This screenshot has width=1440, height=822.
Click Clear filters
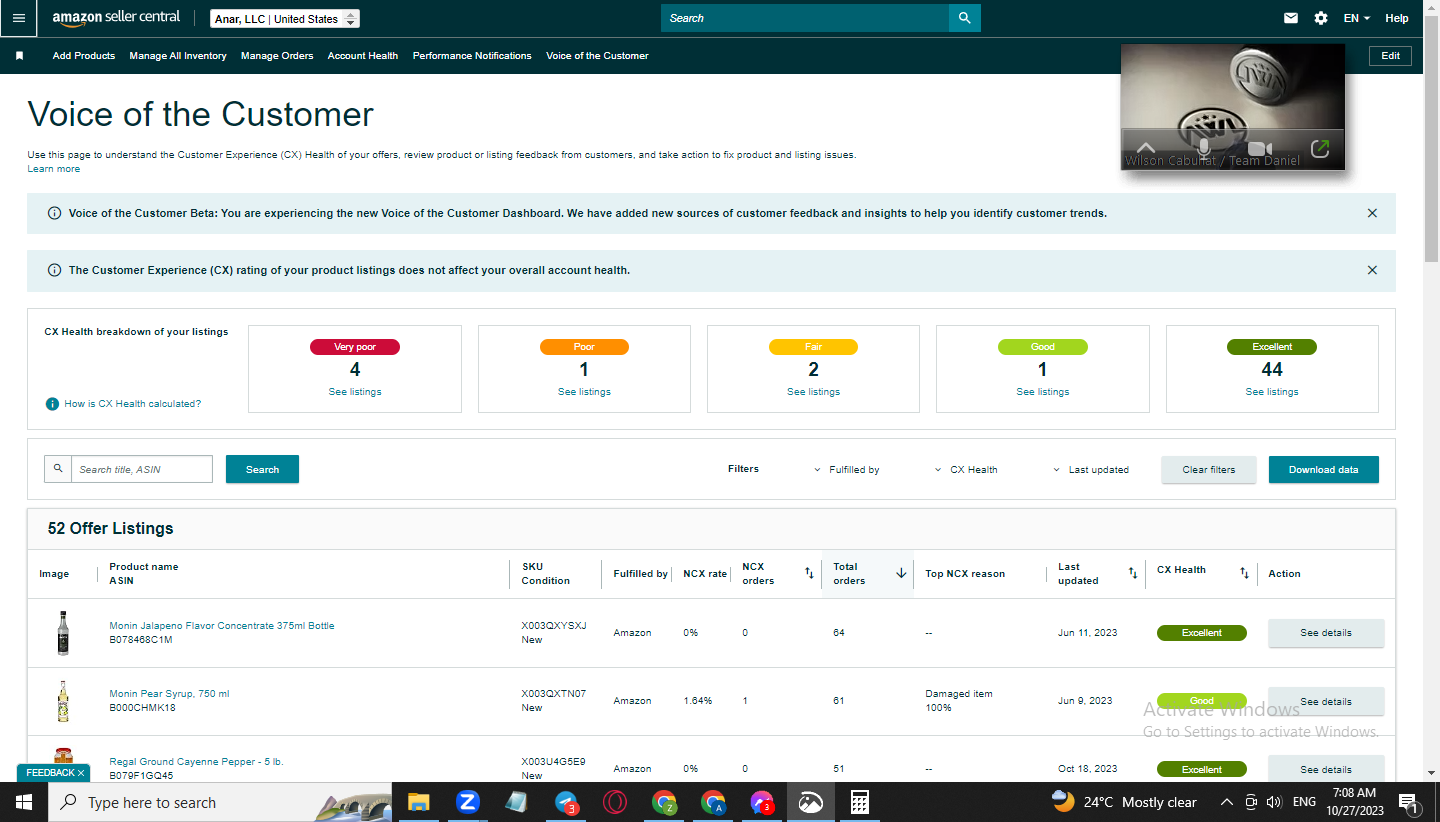click(x=1209, y=469)
